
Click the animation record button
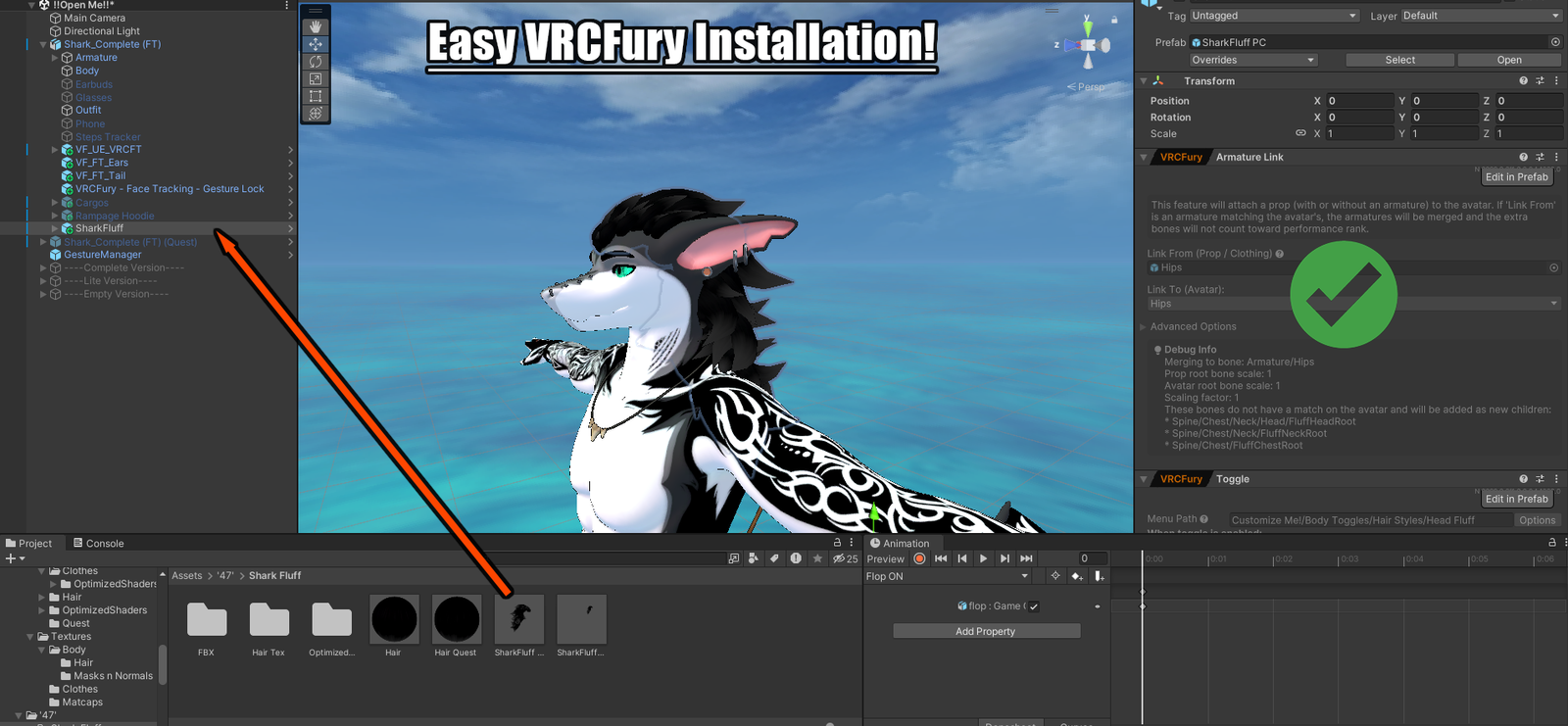click(919, 558)
